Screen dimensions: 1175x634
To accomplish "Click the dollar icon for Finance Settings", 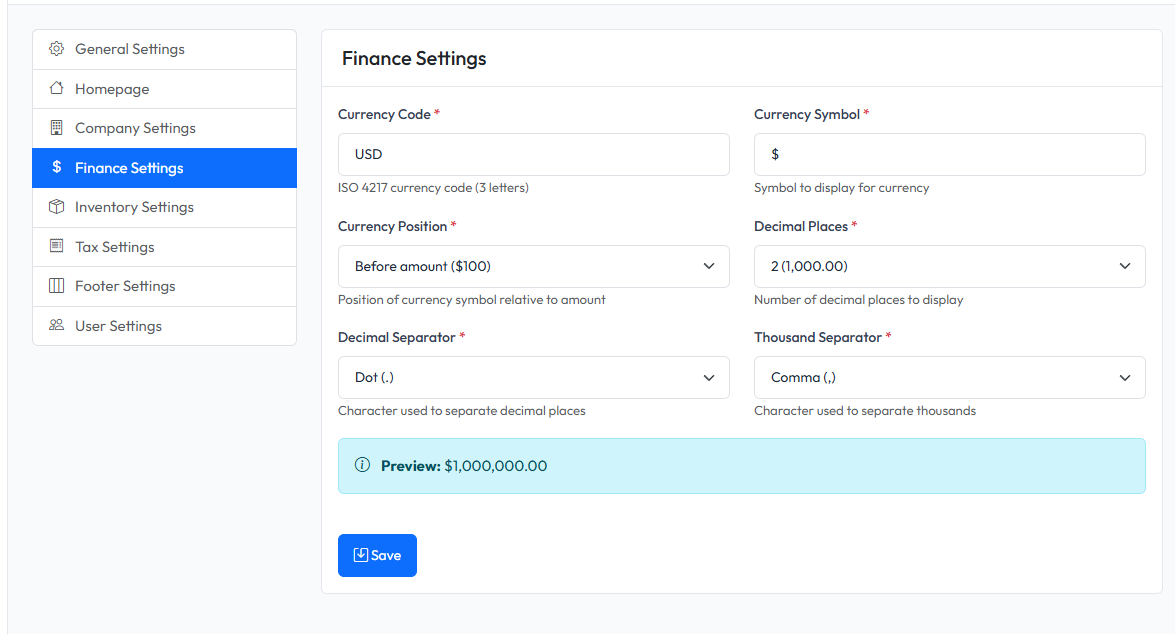I will 57,167.
